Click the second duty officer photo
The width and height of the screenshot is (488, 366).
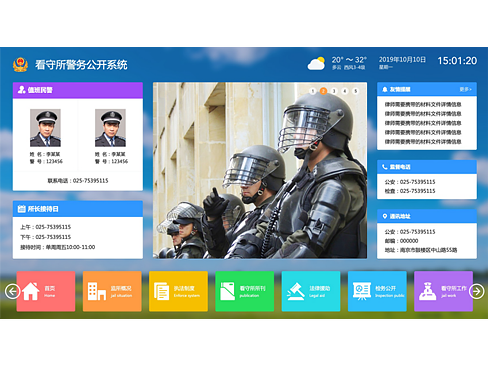(x=110, y=128)
